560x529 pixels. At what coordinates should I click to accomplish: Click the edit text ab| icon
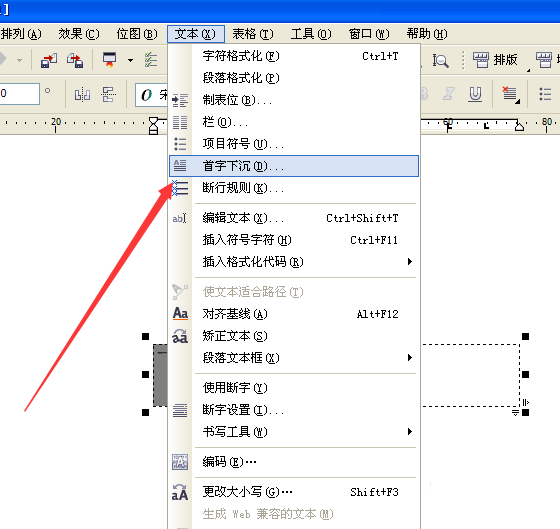[180, 218]
